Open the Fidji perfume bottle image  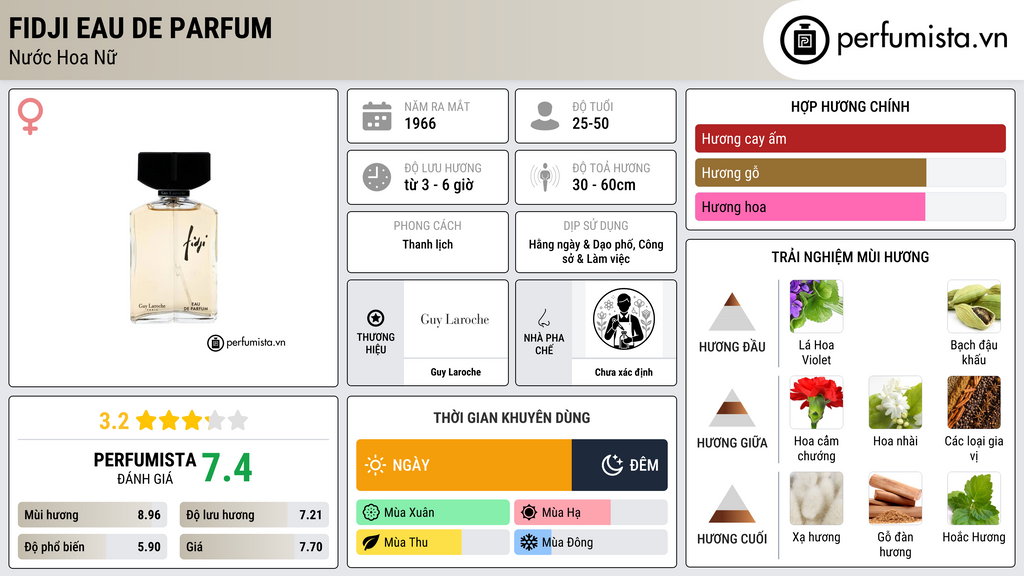click(174, 238)
